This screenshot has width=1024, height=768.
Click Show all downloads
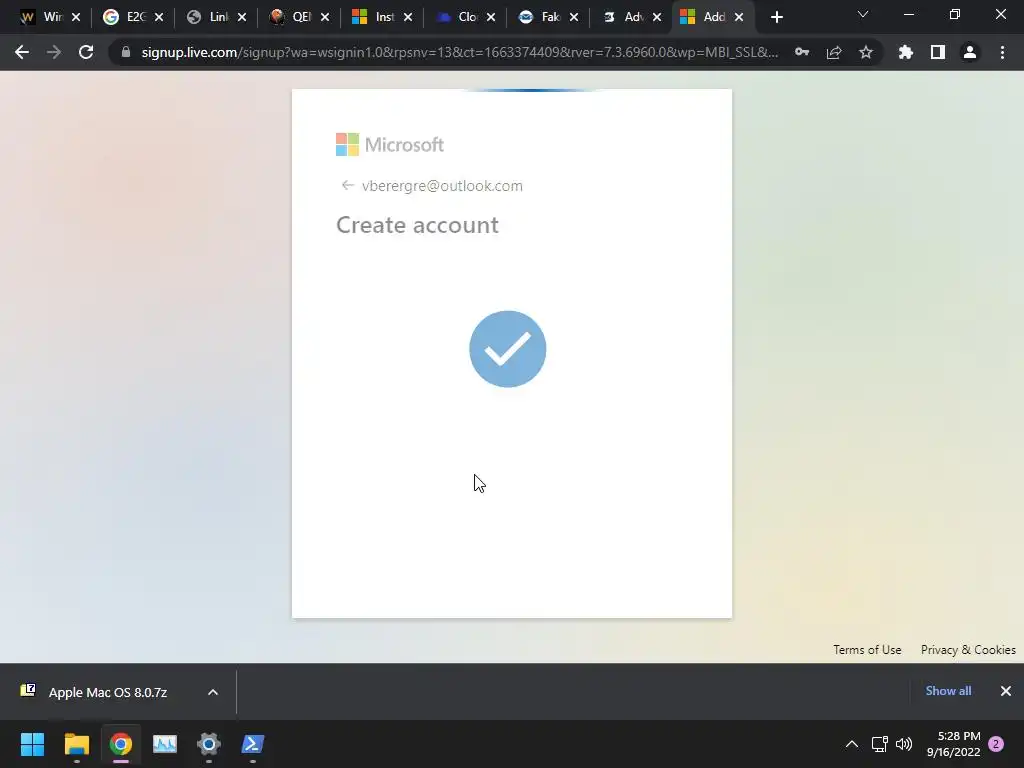pyautogui.click(x=948, y=691)
